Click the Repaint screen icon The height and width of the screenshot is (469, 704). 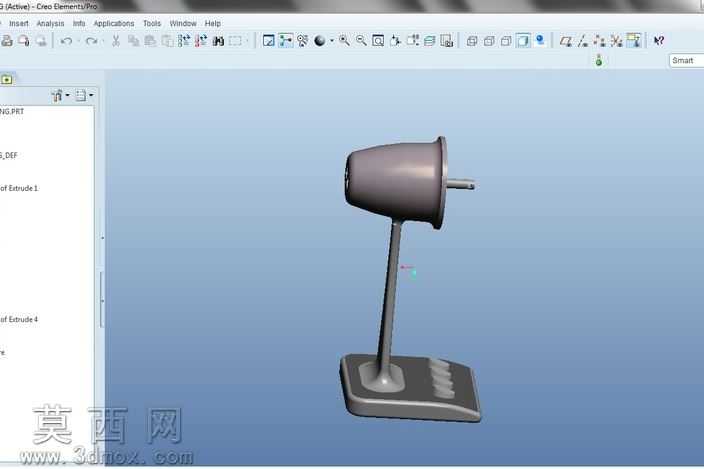pos(268,41)
